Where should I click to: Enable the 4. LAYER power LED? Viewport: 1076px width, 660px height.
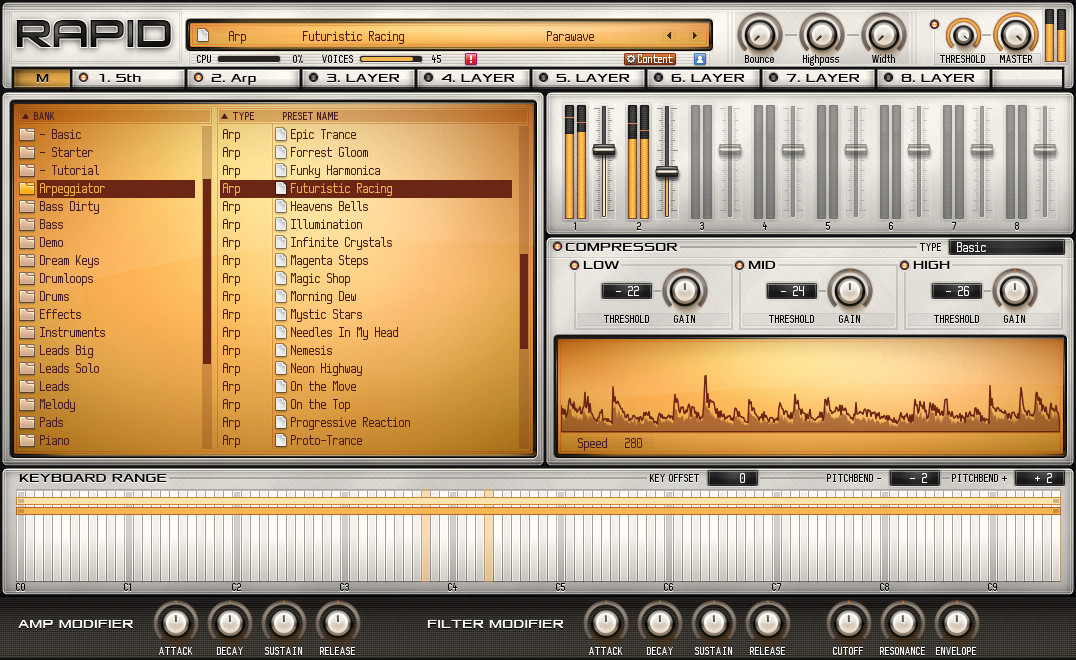428,78
